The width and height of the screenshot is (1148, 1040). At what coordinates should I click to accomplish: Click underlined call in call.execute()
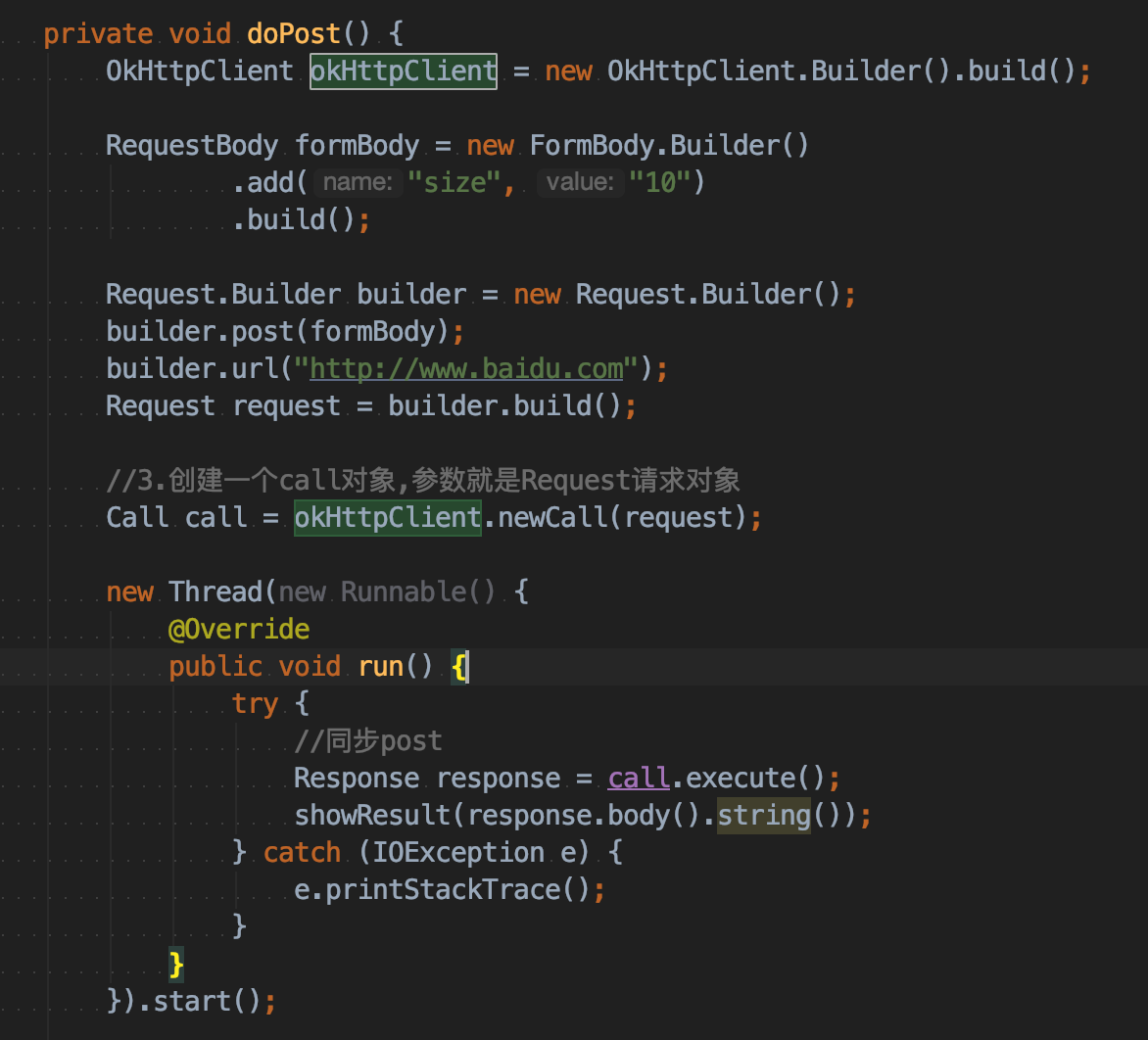tap(640, 778)
